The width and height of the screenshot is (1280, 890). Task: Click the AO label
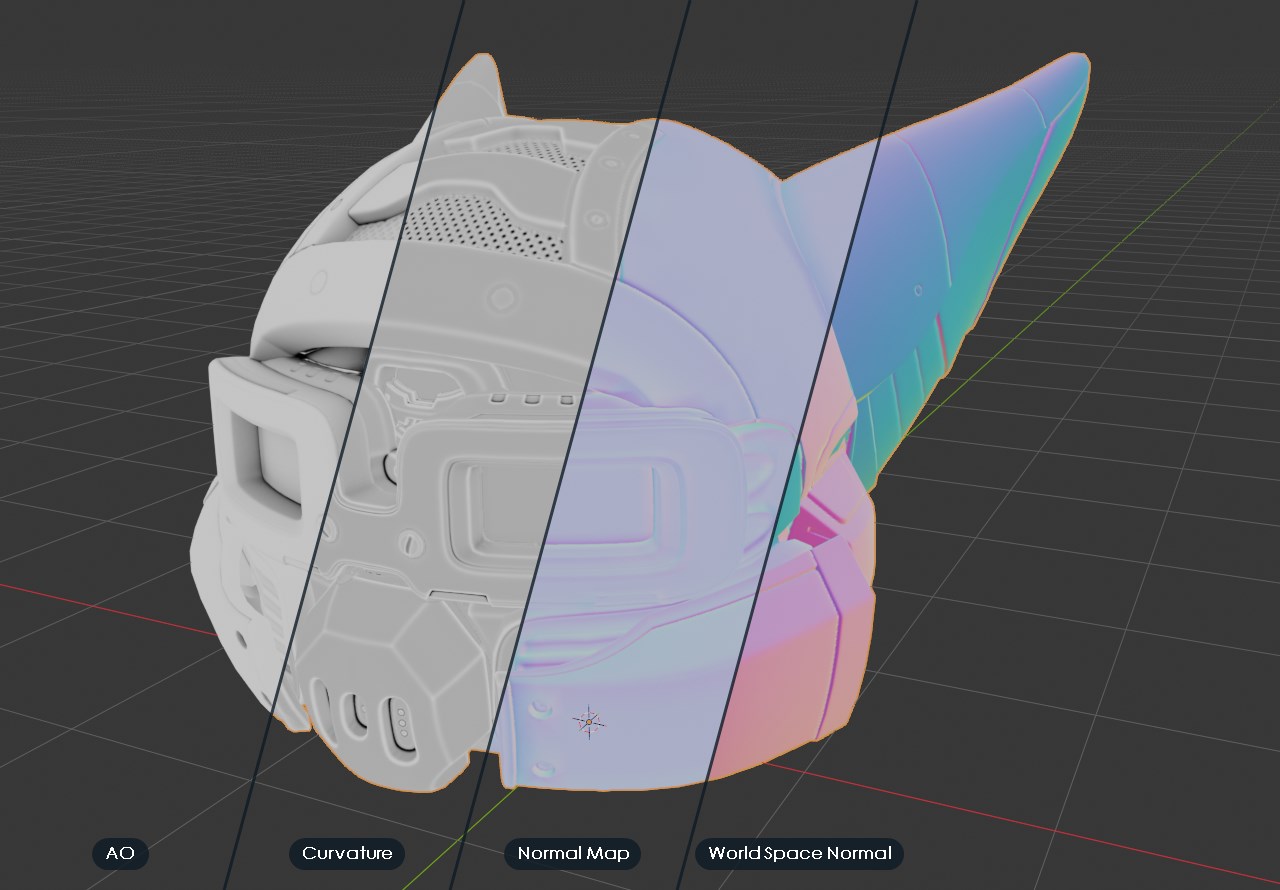pyautogui.click(x=120, y=853)
